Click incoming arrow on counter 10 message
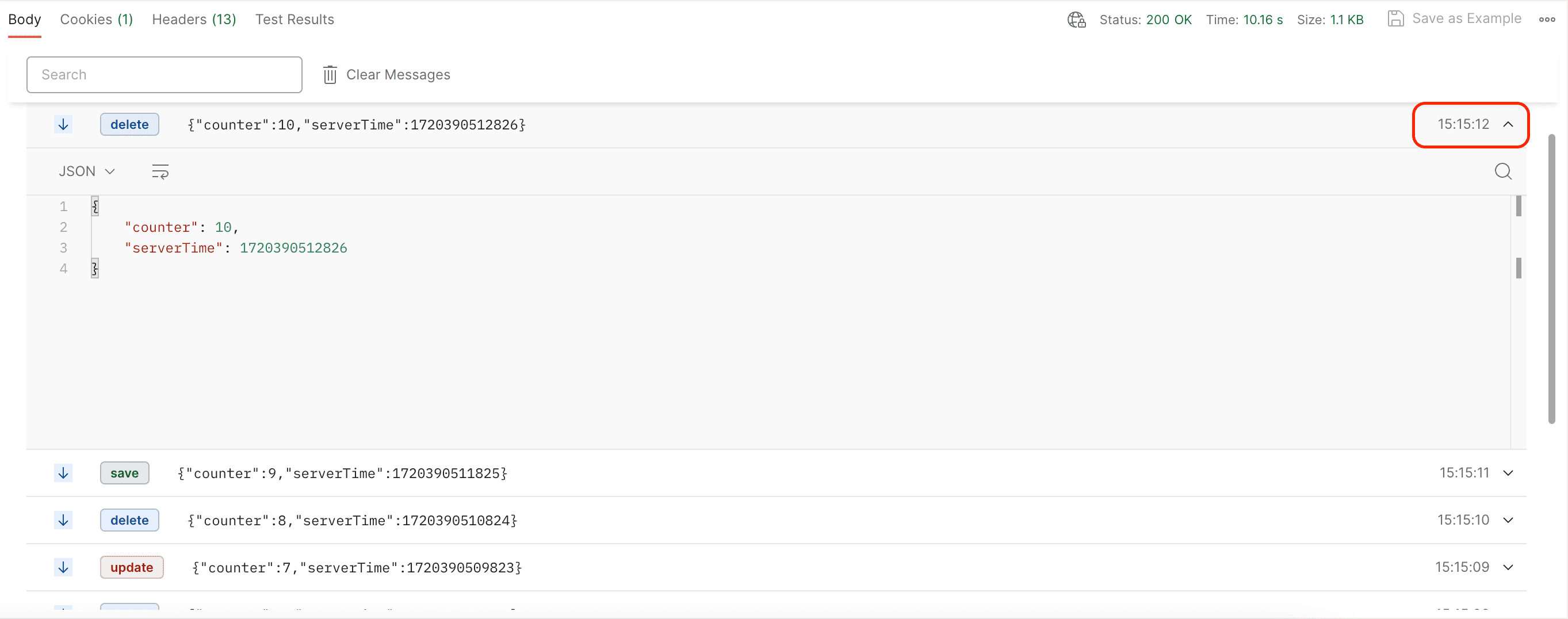1568x619 pixels. (x=63, y=124)
